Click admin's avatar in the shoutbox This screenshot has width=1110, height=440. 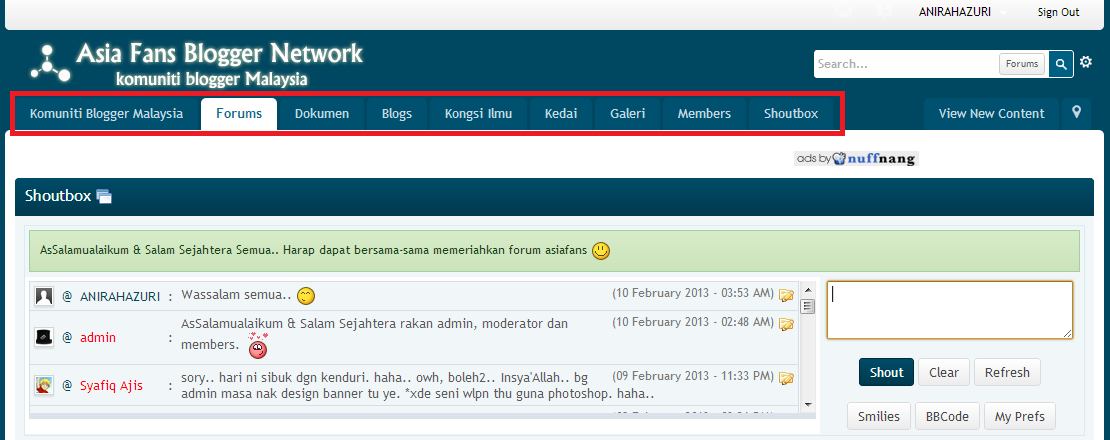tap(44, 337)
